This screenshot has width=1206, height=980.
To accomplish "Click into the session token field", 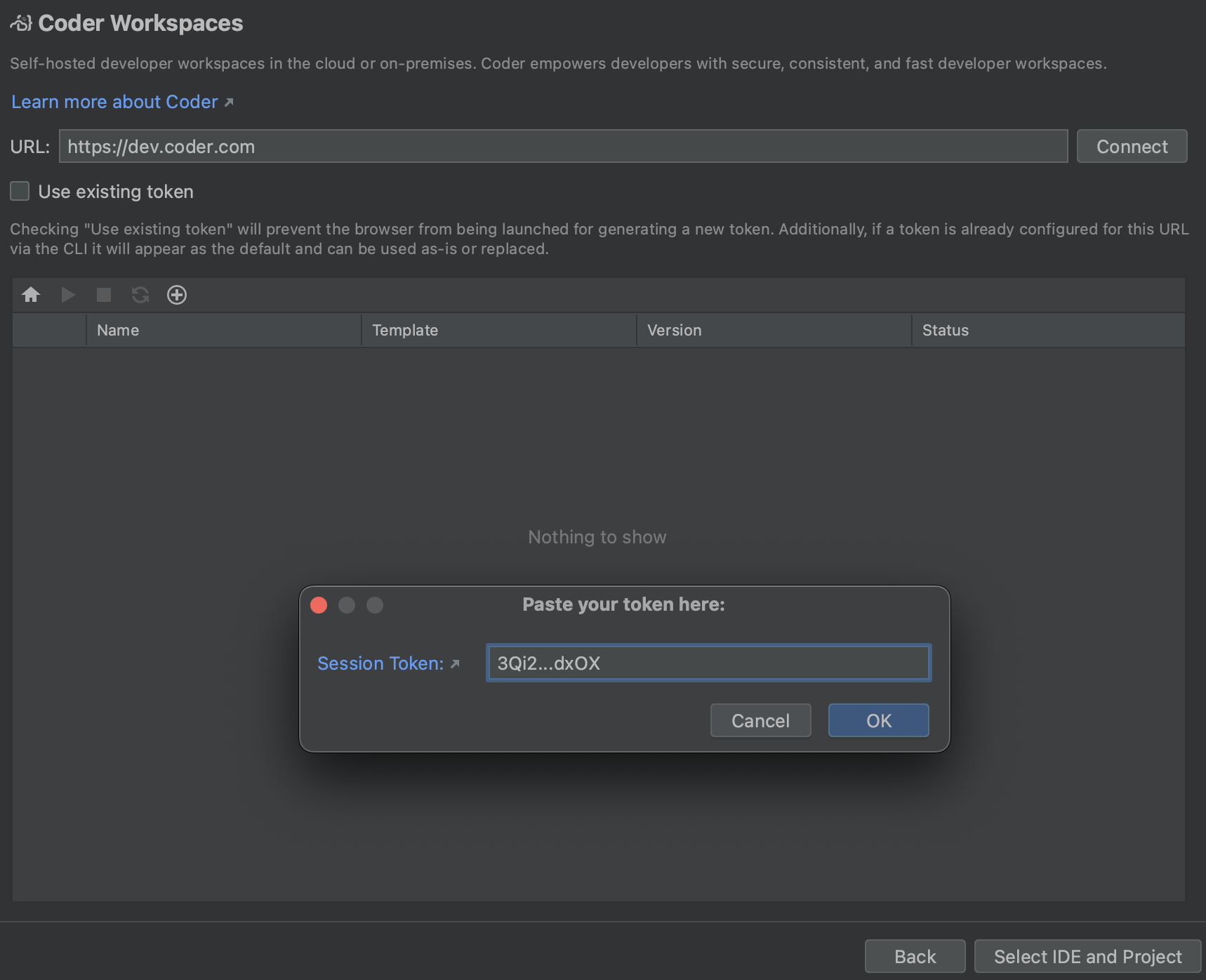I will click(x=709, y=663).
